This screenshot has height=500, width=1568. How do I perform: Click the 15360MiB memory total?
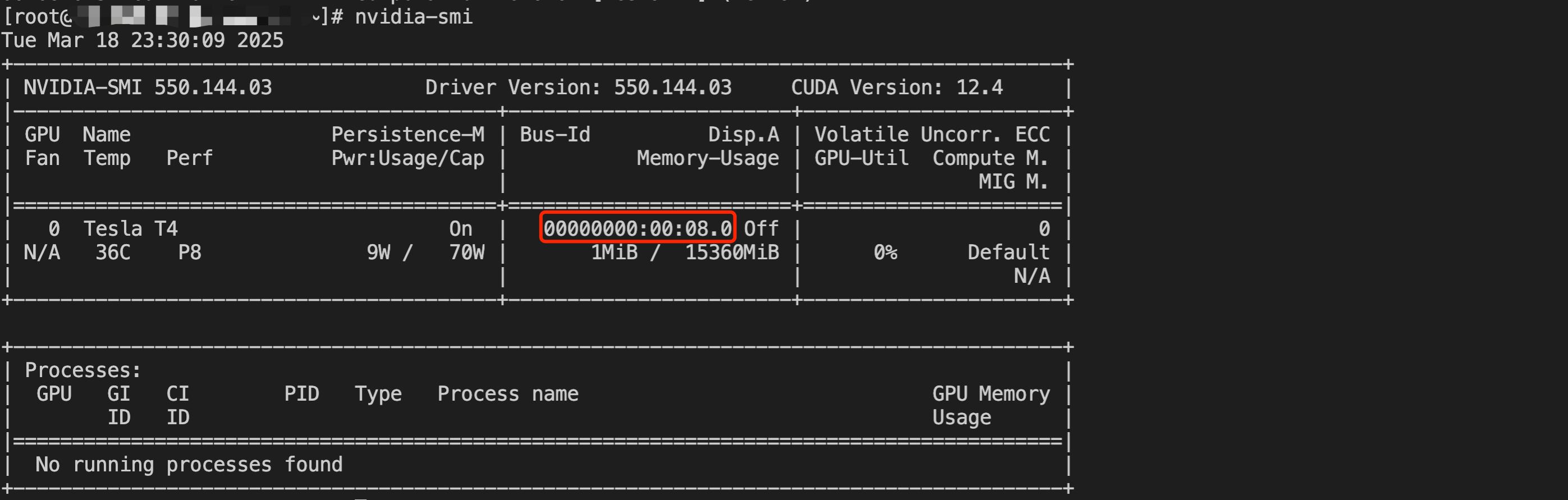[732, 252]
